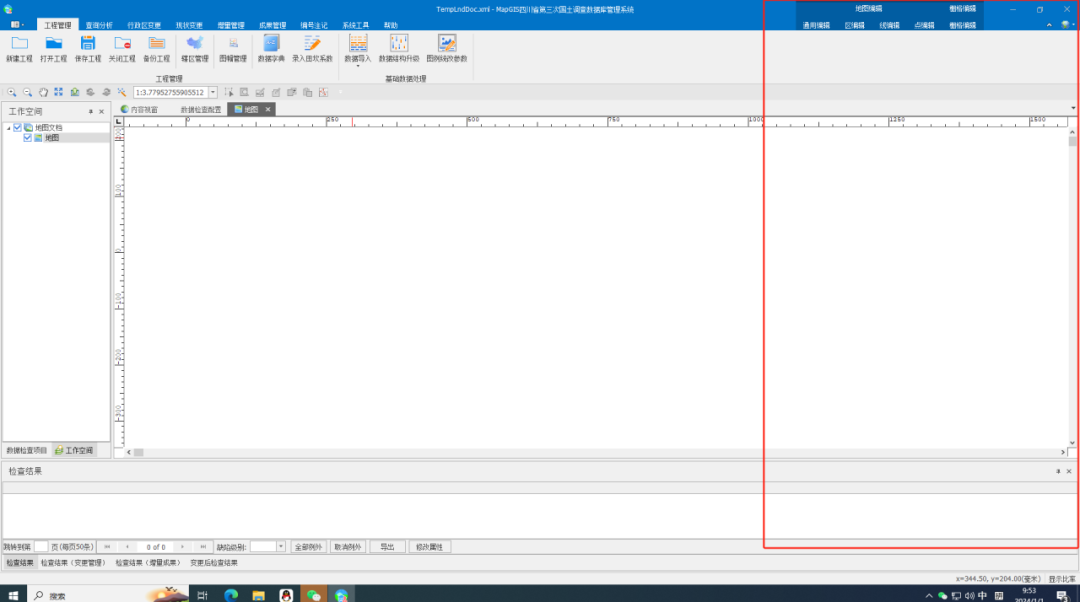Open the 数据检查配置 document tab
The width and height of the screenshot is (1080, 602).
201,109
